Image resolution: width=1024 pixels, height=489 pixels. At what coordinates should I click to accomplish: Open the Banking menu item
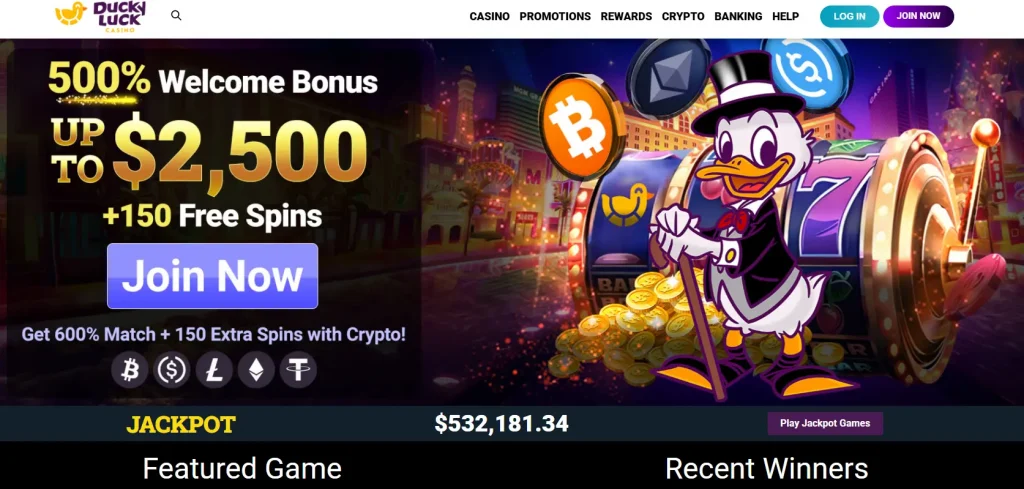tap(738, 16)
